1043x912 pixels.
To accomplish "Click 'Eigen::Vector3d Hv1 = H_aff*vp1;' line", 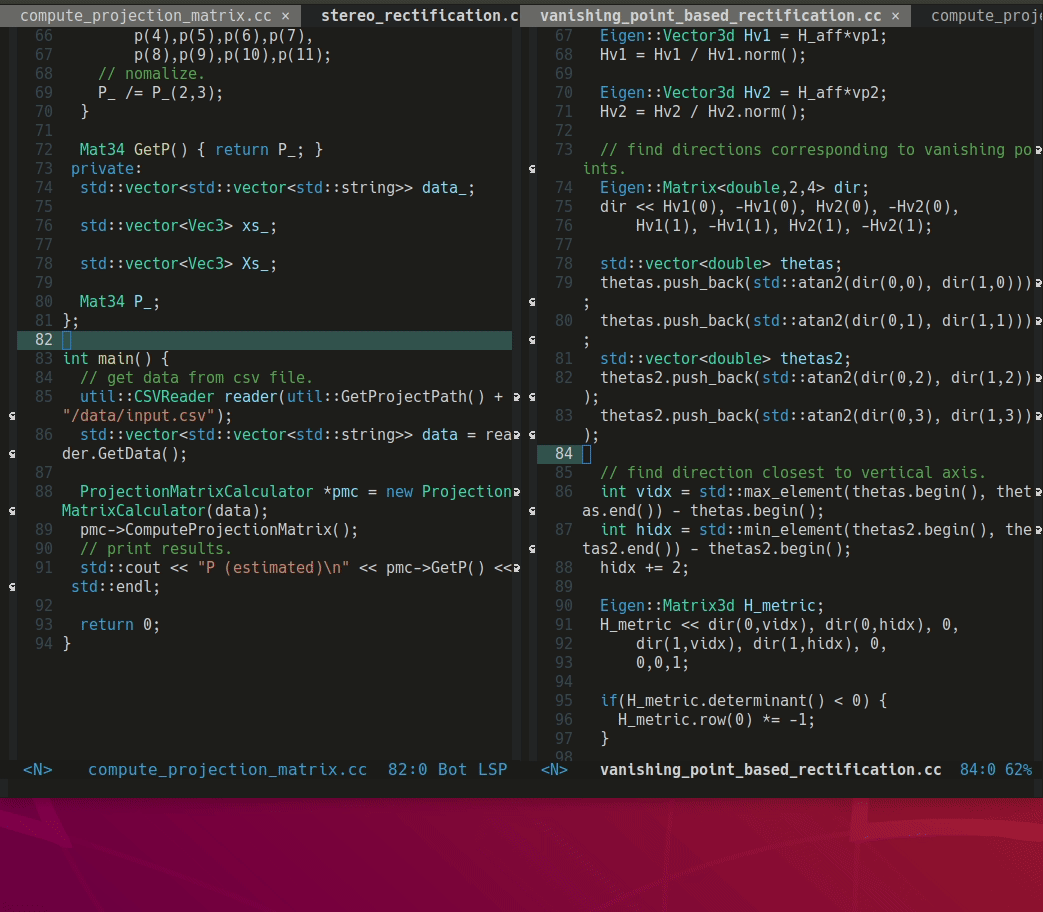I will (743, 36).
